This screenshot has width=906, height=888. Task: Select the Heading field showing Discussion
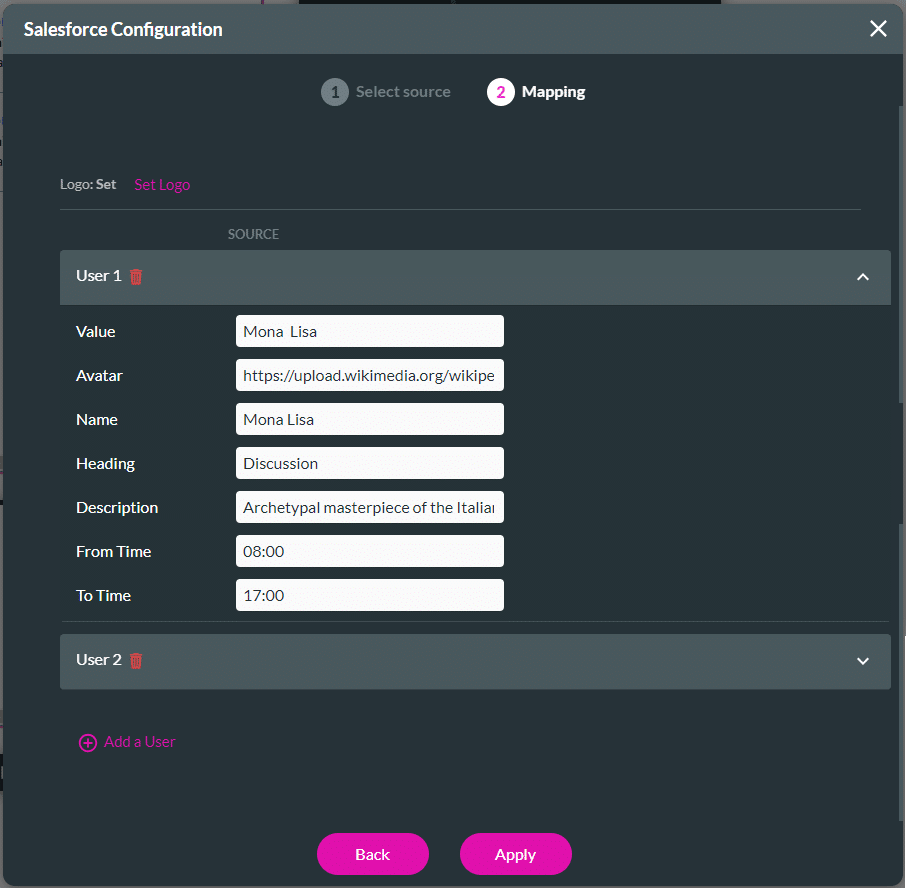point(369,463)
